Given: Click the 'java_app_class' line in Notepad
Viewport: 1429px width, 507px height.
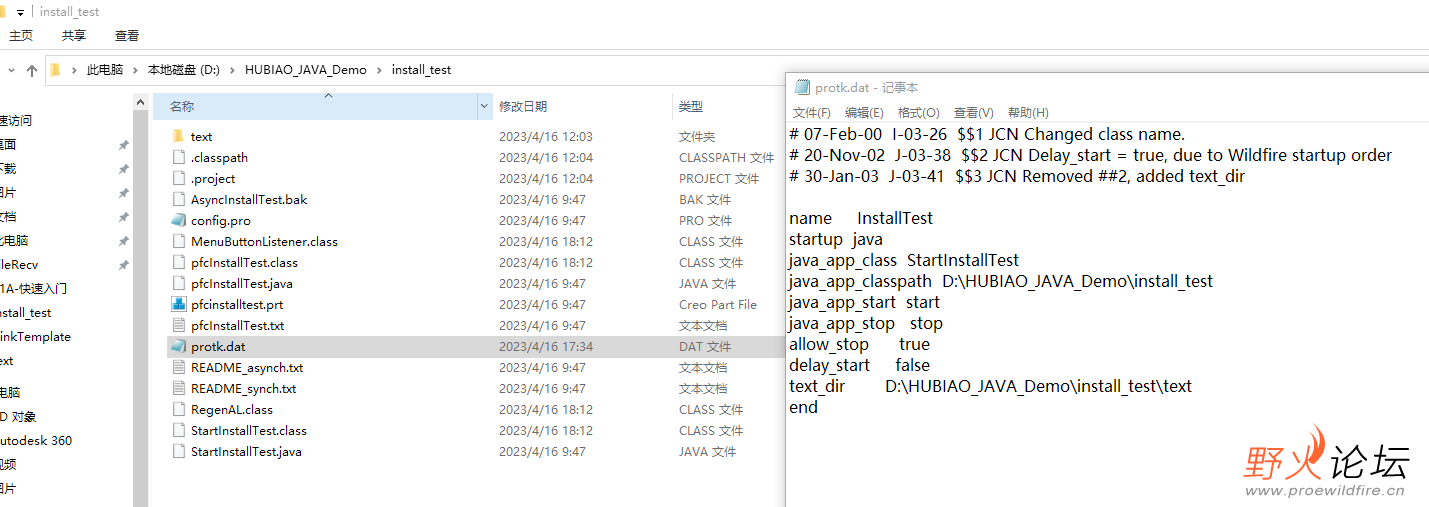Looking at the screenshot, I should click(904, 260).
